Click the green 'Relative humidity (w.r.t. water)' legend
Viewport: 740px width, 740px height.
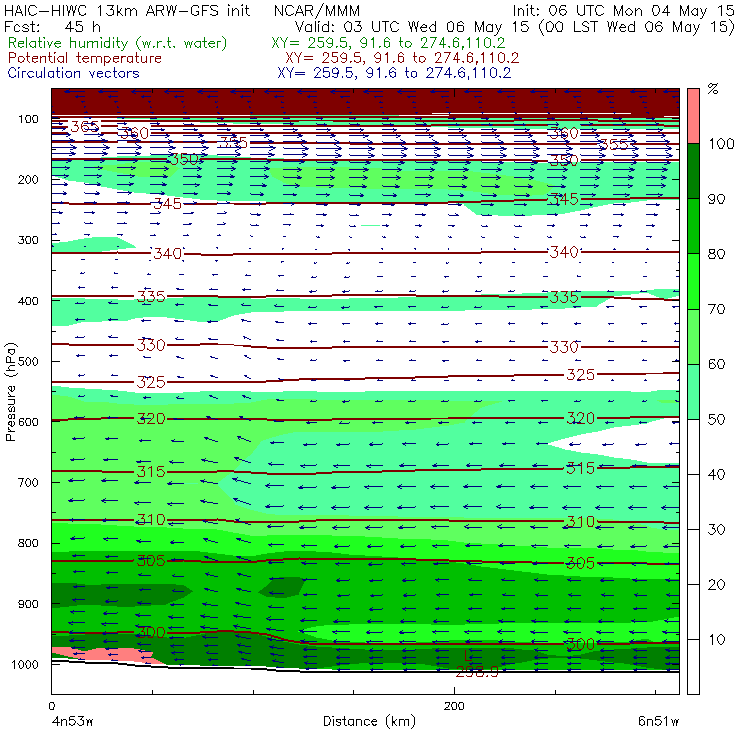(x=118, y=43)
